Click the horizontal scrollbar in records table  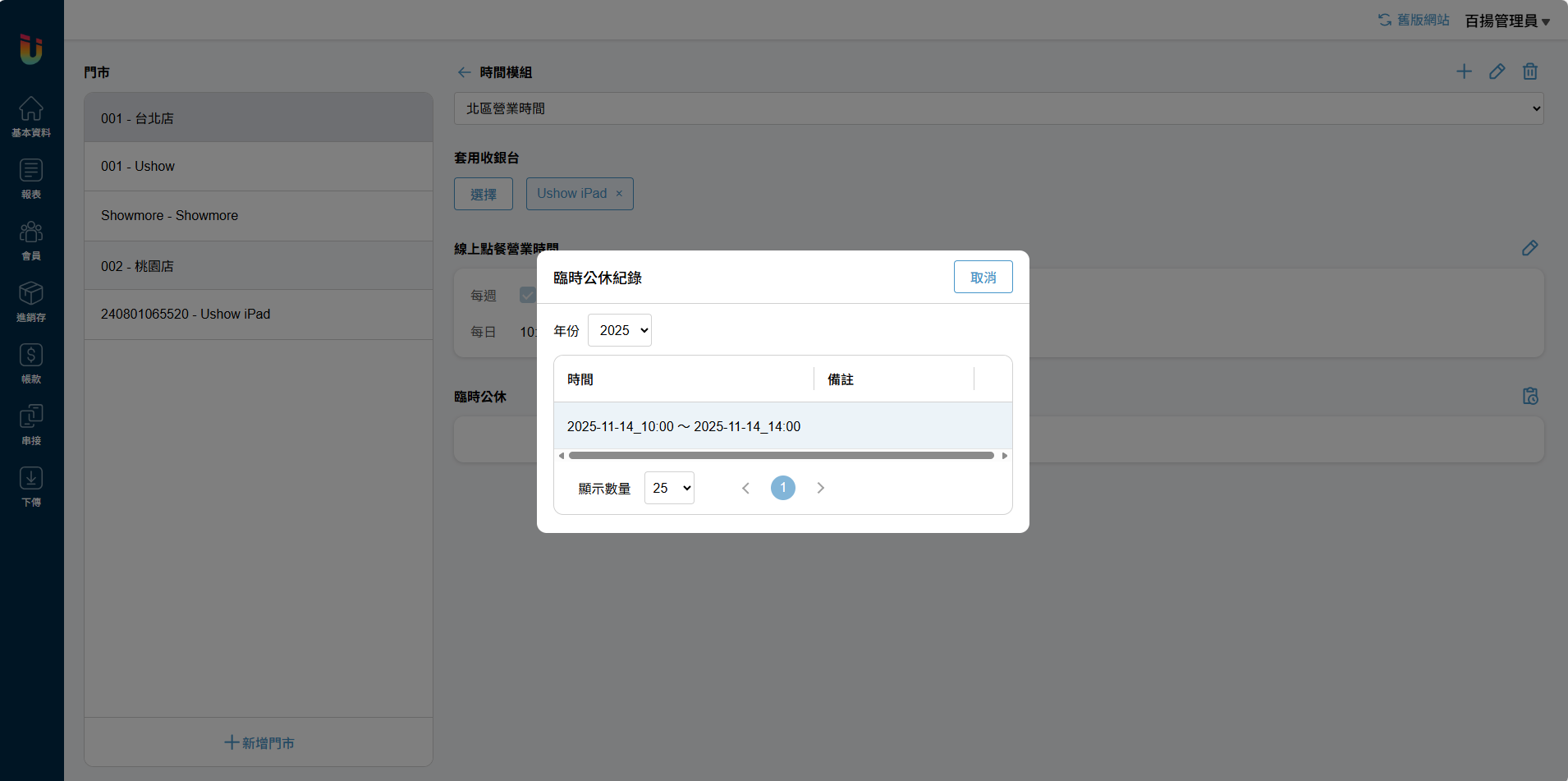tap(781, 456)
